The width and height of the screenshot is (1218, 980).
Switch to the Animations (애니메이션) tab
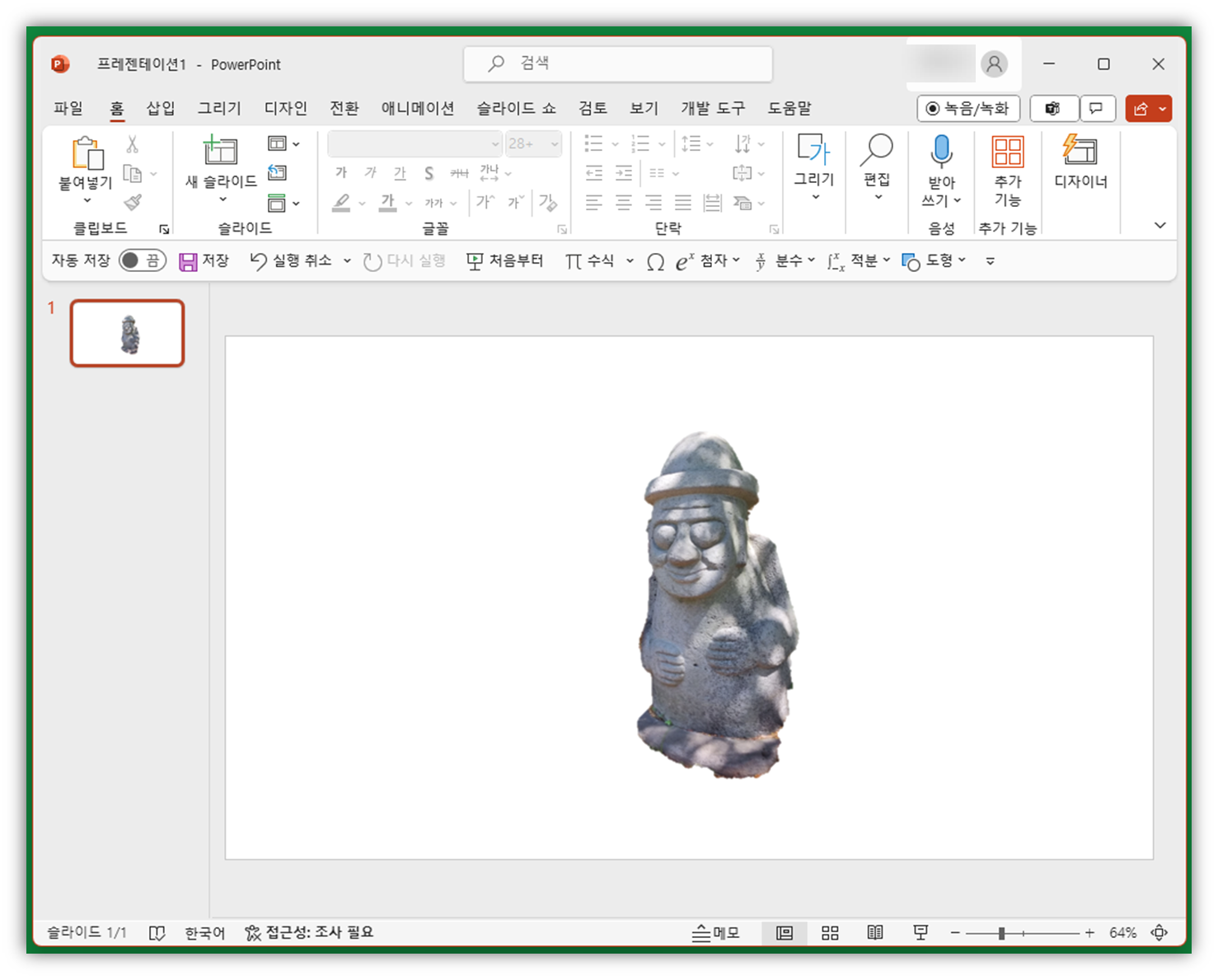tap(417, 108)
